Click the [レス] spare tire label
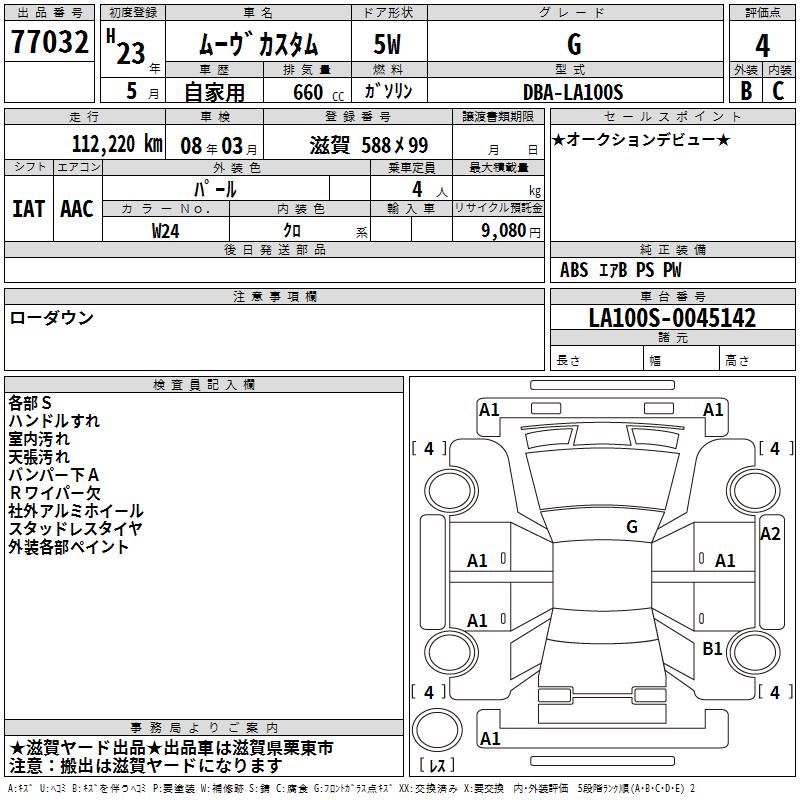The width and height of the screenshot is (800, 800). tap(437, 765)
